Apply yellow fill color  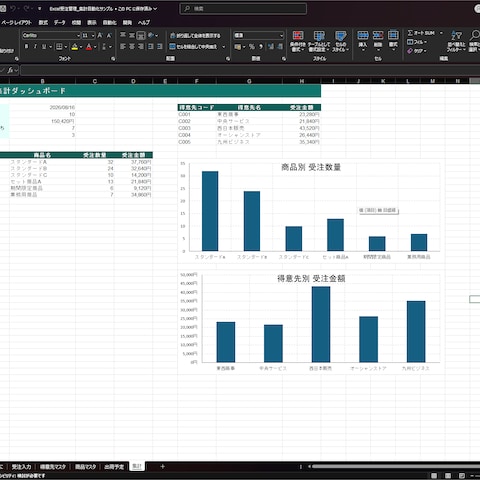[75, 47]
